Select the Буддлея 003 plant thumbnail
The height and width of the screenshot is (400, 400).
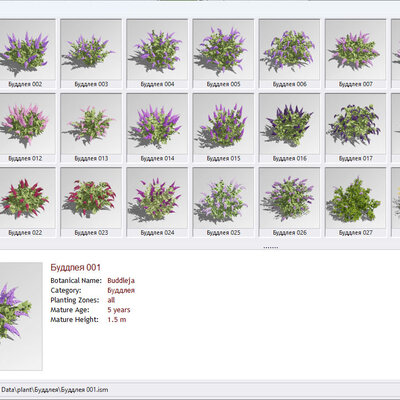[91, 53]
